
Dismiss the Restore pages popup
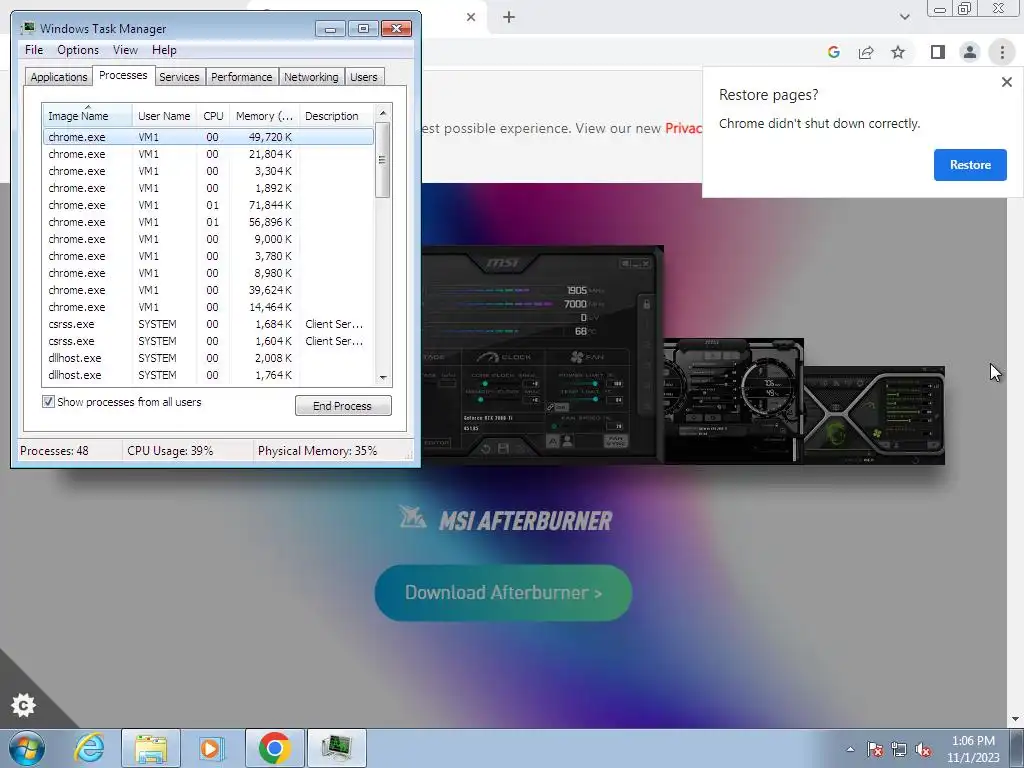point(1006,82)
